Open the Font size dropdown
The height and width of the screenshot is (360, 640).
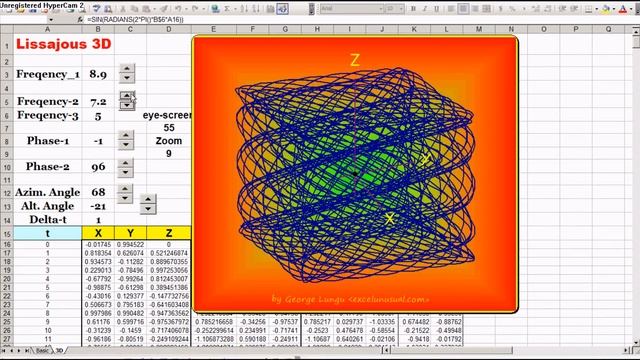tap(401, 9)
